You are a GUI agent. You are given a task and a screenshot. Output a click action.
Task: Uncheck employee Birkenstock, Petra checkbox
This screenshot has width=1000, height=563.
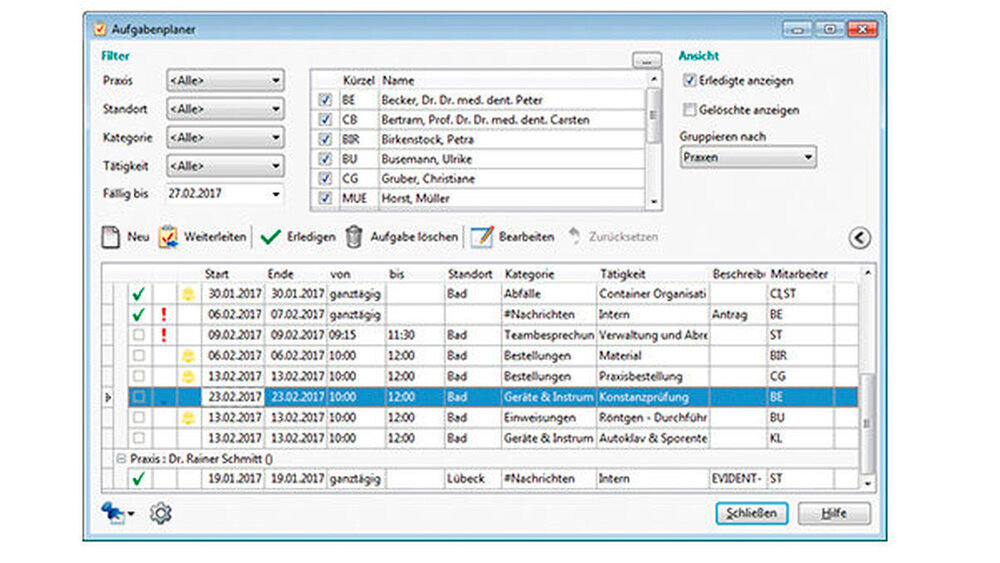pyautogui.click(x=324, y=139)
